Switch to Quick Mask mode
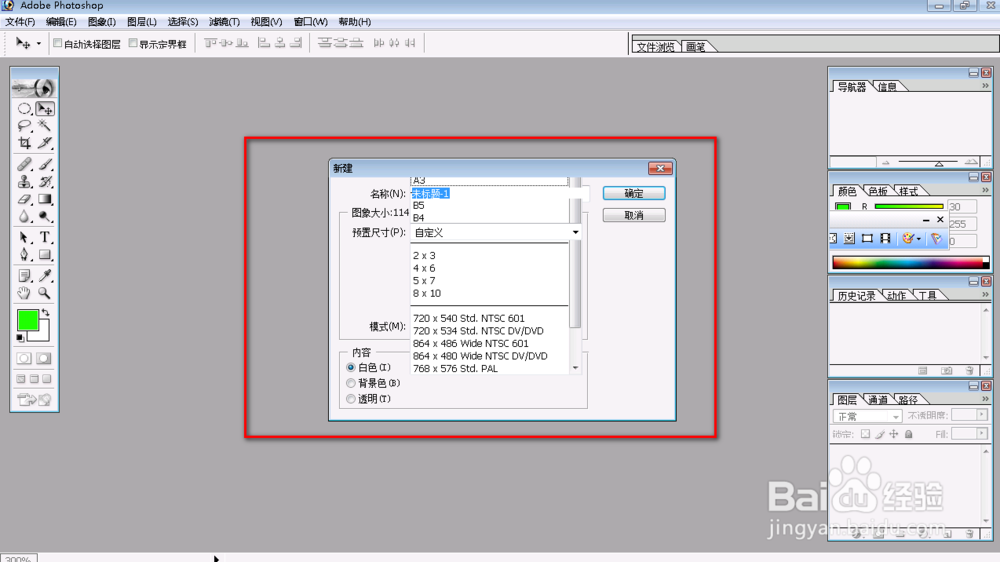 (44, 359)
